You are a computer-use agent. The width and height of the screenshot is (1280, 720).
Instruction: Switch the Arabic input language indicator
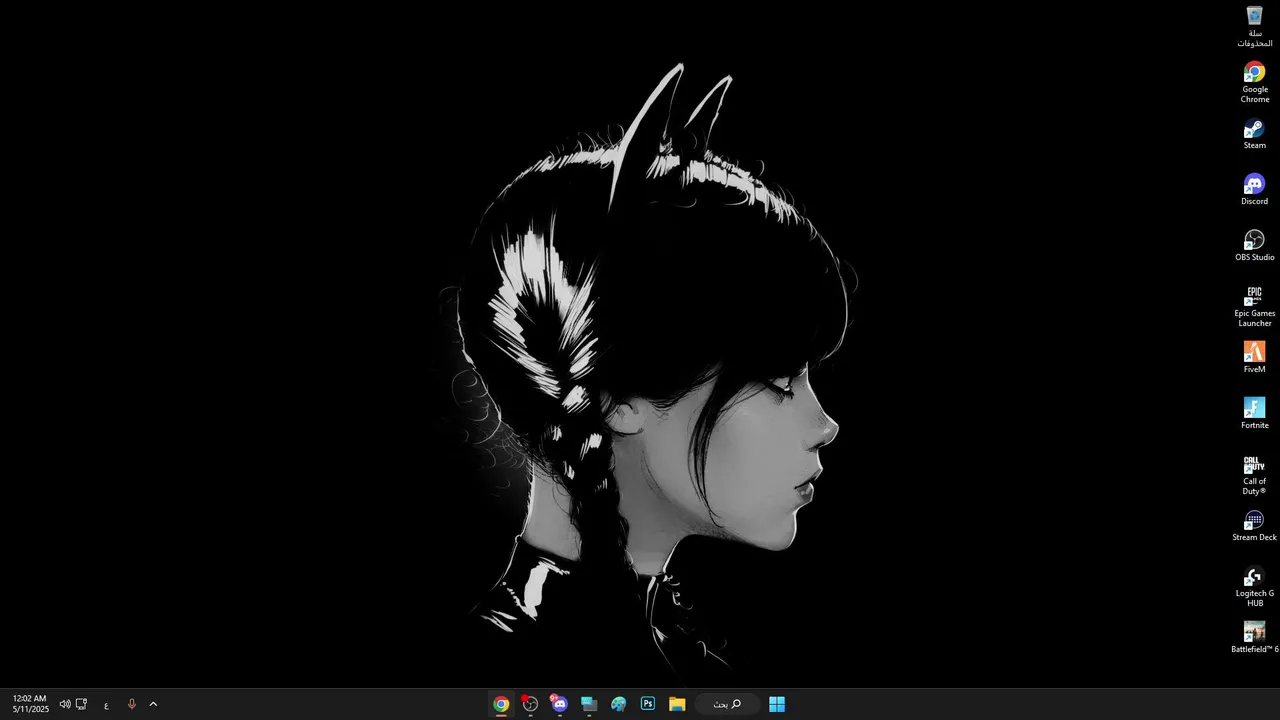click(106, 704)
